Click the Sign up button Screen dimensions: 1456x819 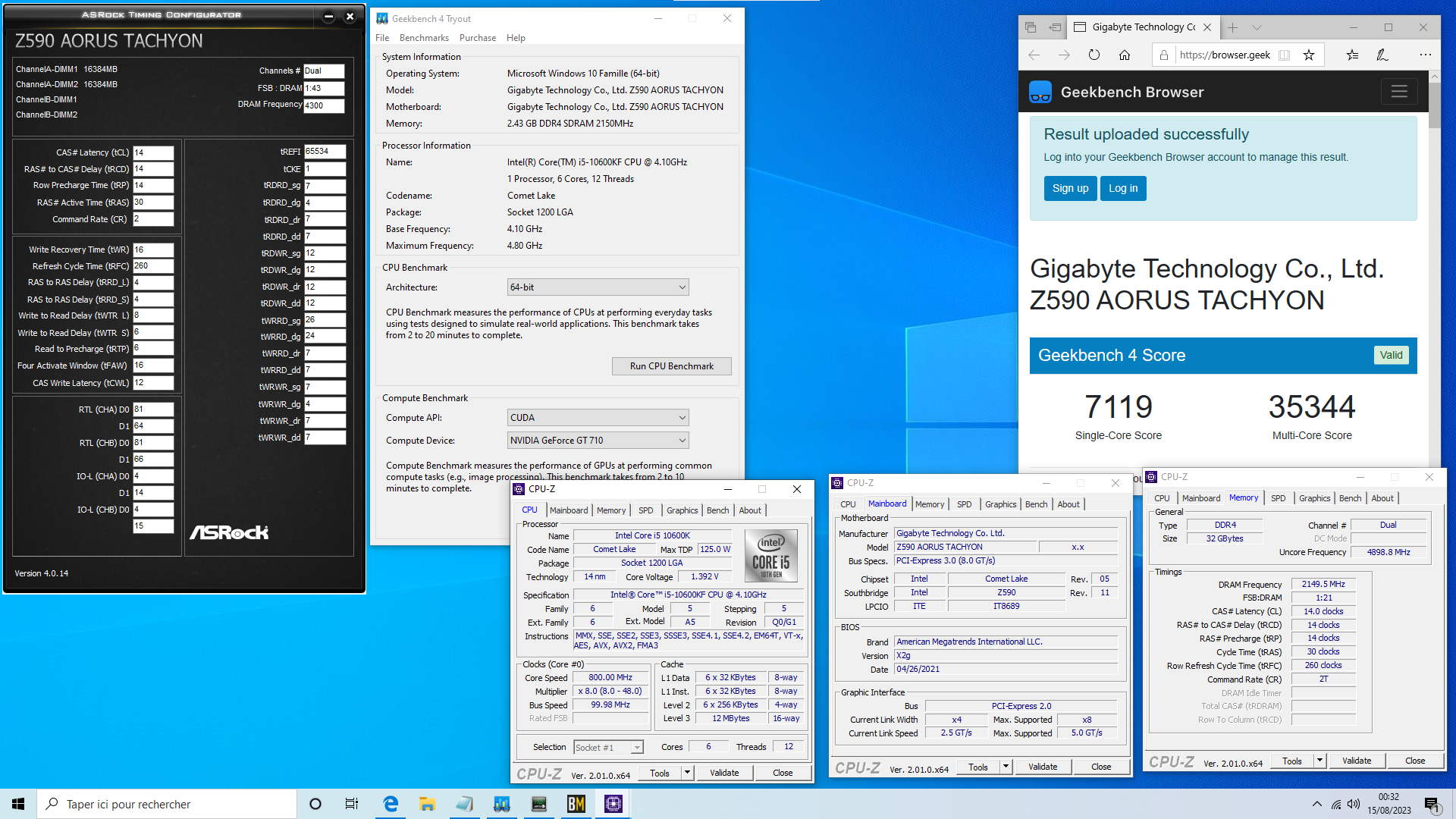1070,188
